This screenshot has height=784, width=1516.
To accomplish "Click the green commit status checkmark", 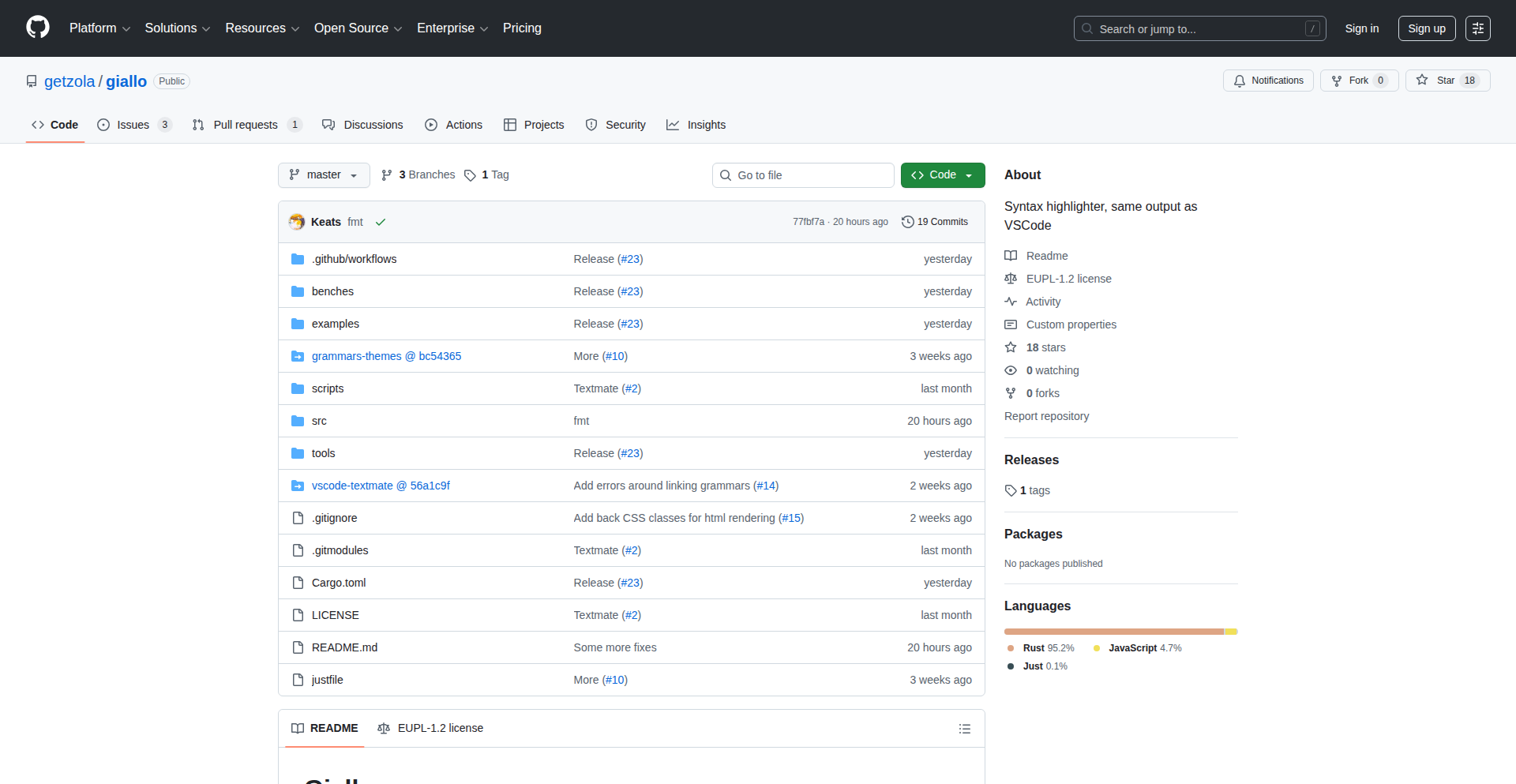I will tap(381, 223).
